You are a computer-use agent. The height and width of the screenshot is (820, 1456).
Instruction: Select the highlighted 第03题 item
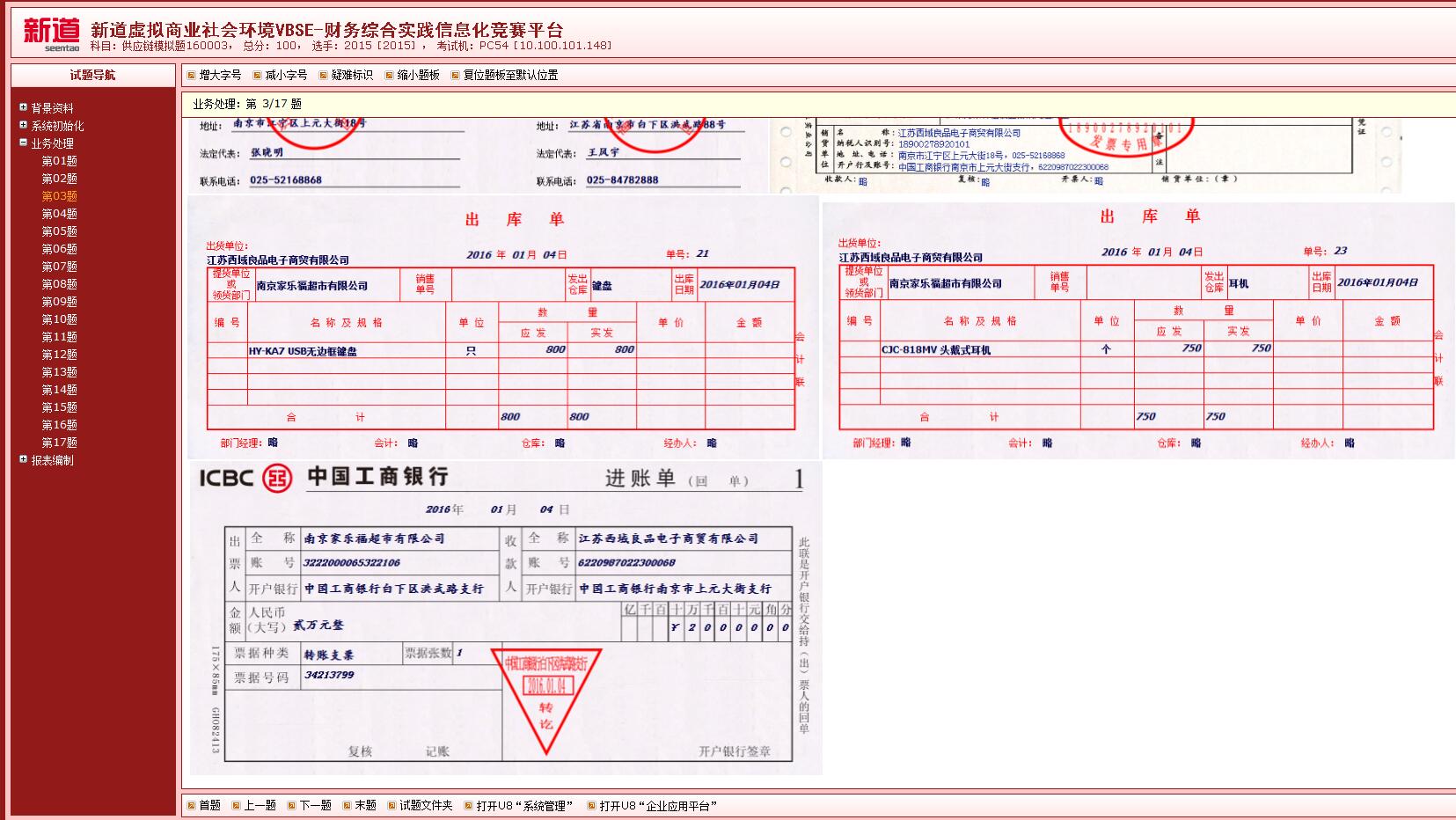tap(60, 196)
